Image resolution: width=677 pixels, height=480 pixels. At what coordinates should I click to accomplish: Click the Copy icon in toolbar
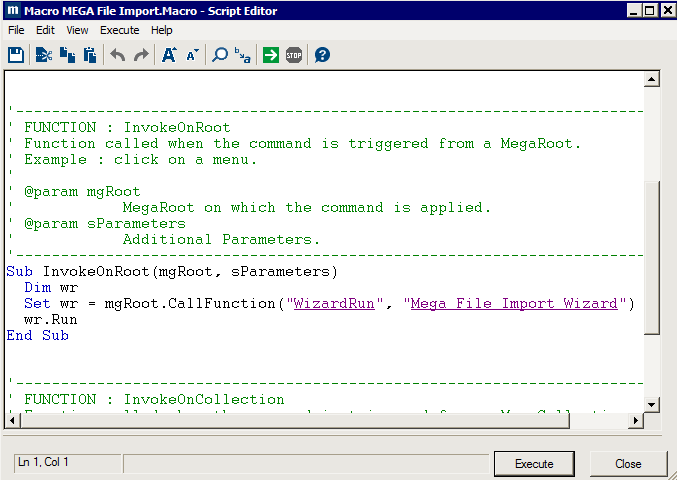[67, 55]
